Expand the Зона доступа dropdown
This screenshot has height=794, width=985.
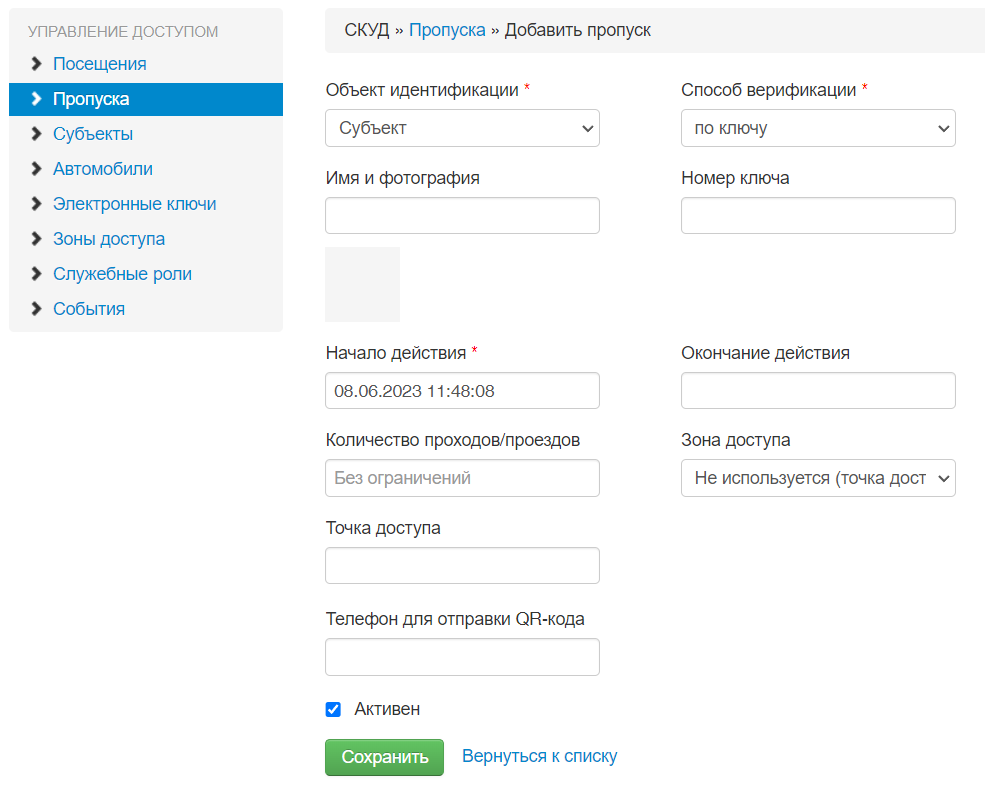pyautogui.click(x=818, y=478)
